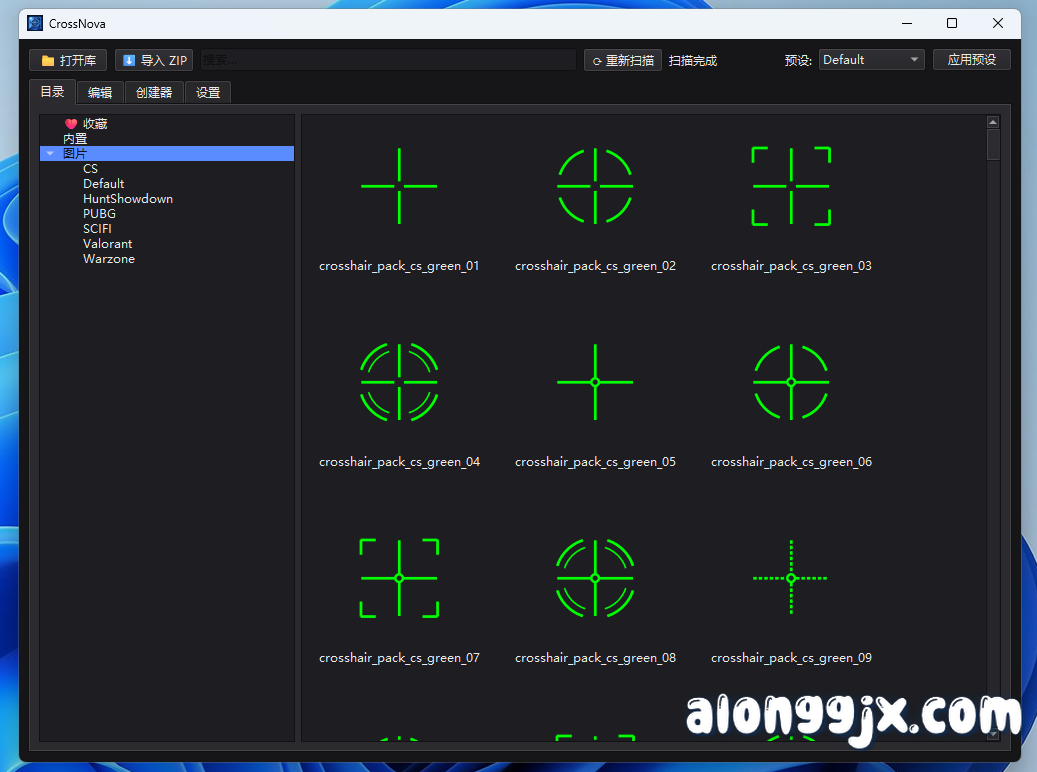Select the CS folder in the sidebar
The height and width of the screenshot is (772, 1037).
[90, 168]
